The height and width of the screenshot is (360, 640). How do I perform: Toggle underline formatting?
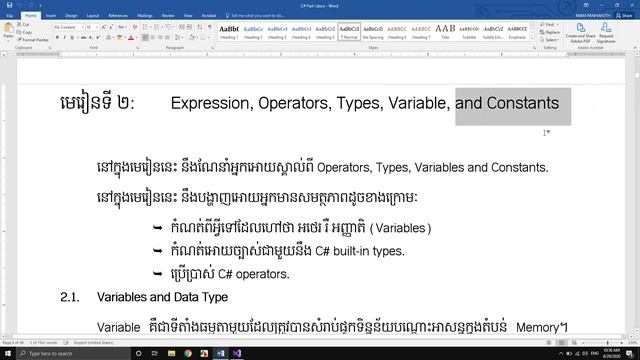(72, 38)
